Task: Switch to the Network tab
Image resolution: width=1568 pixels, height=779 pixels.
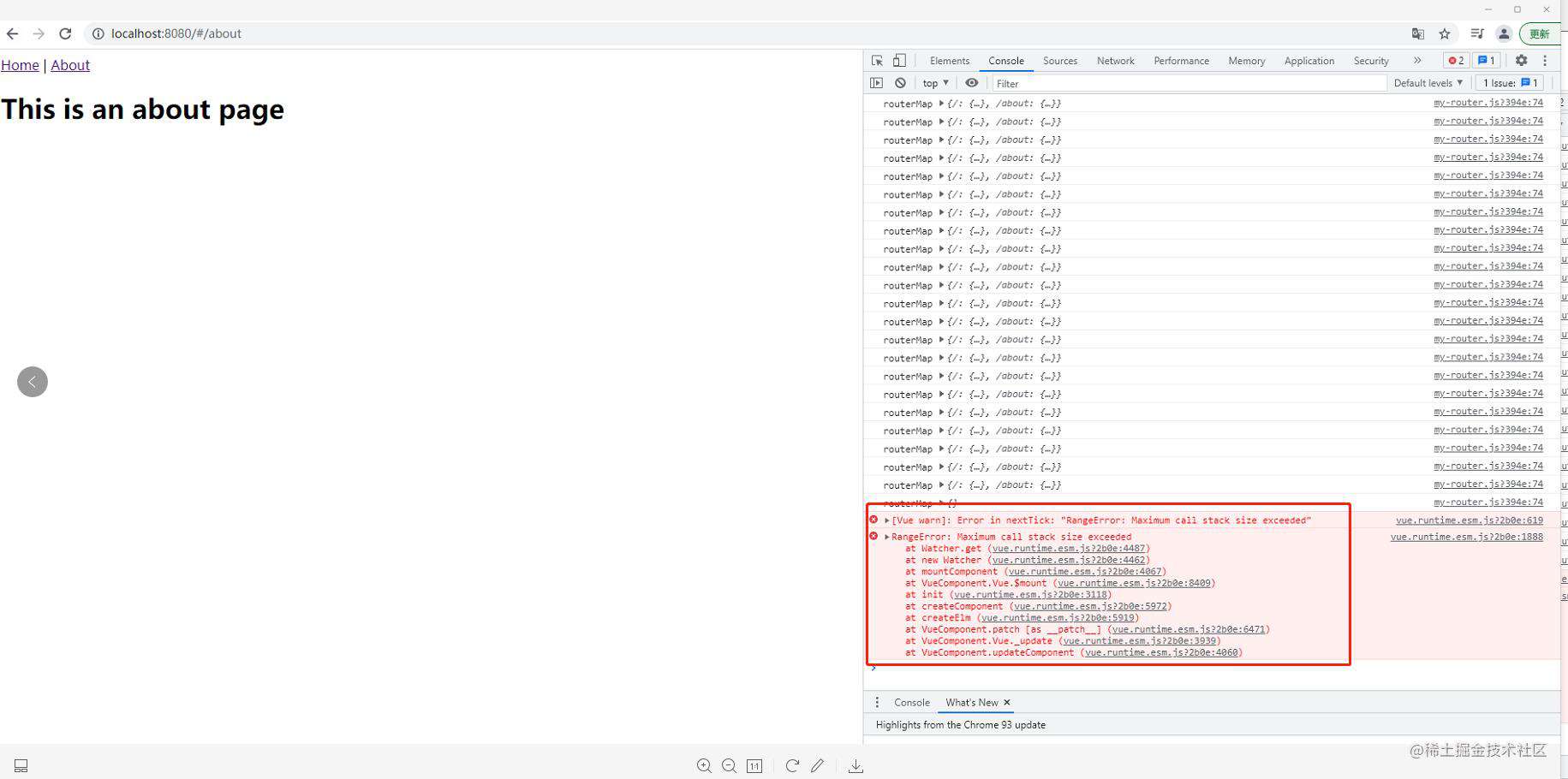Action: pos(1115,61)
